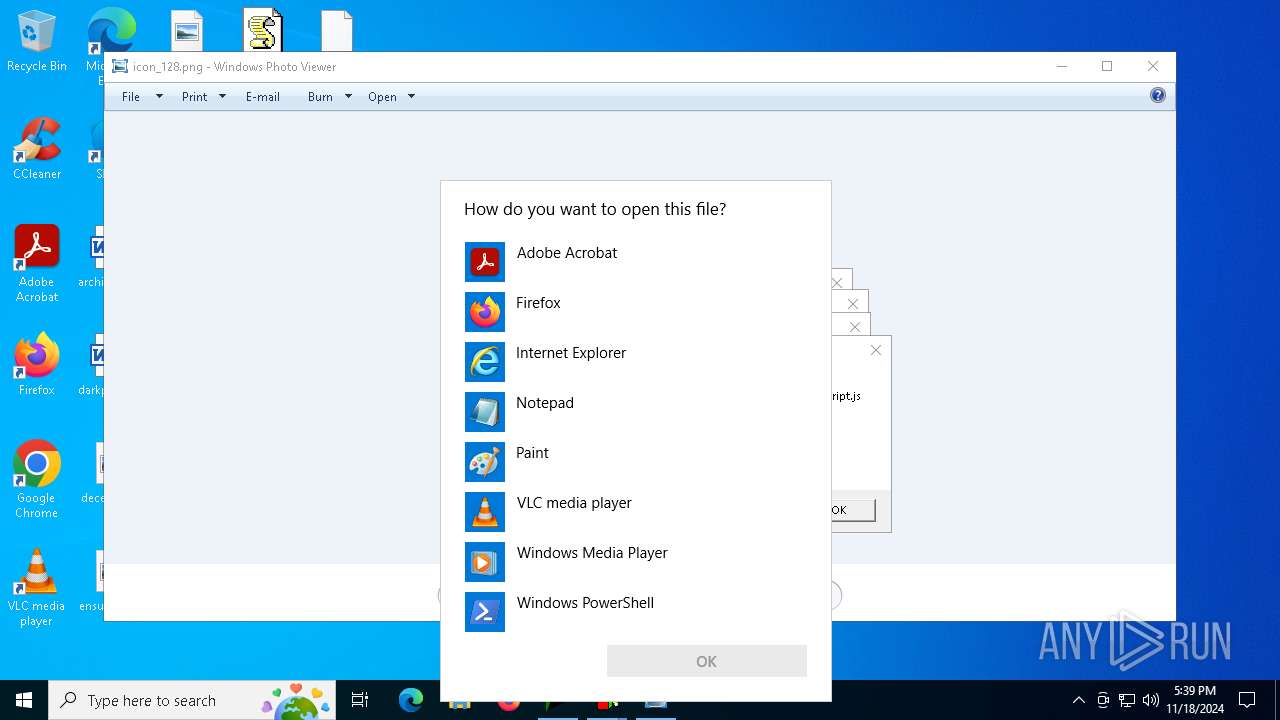Image resolution: width=1280 pixels, height=720 pixels.
Task: Select the Adobe Acrobat icon in the open-with list
Action: pyautogui.click(x=485, y=262)
